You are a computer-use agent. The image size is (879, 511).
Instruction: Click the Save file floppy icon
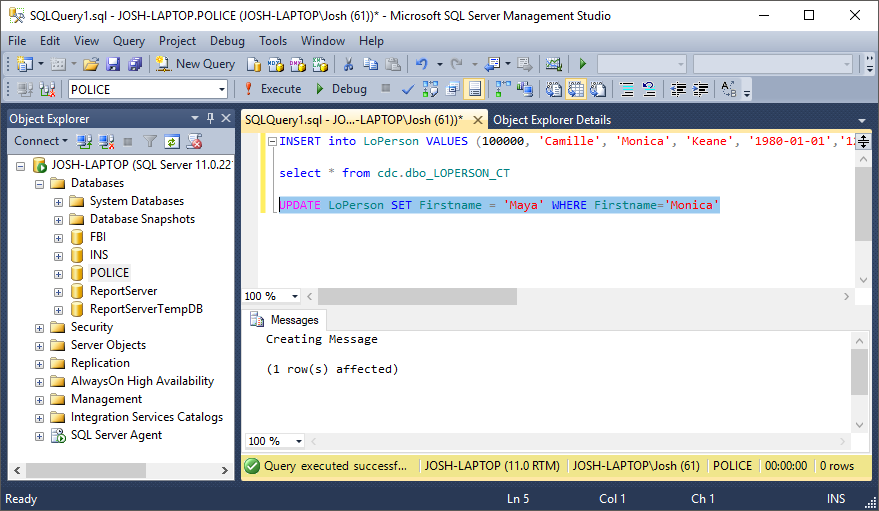click(x=113, y=64)
